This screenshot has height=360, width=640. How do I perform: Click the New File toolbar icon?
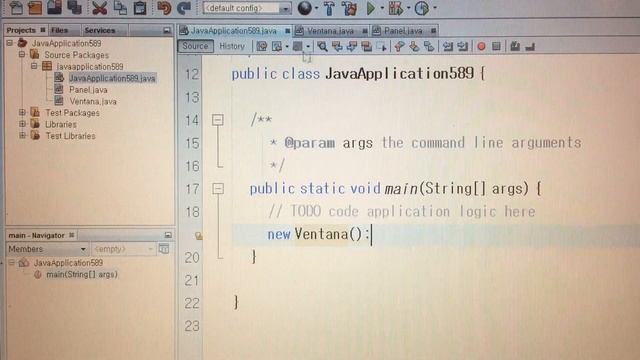pyautogui.click(x=16, y=7)
